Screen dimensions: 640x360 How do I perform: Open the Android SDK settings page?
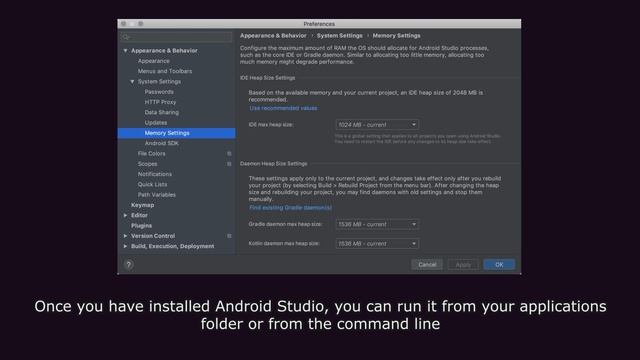click(161, 143)
